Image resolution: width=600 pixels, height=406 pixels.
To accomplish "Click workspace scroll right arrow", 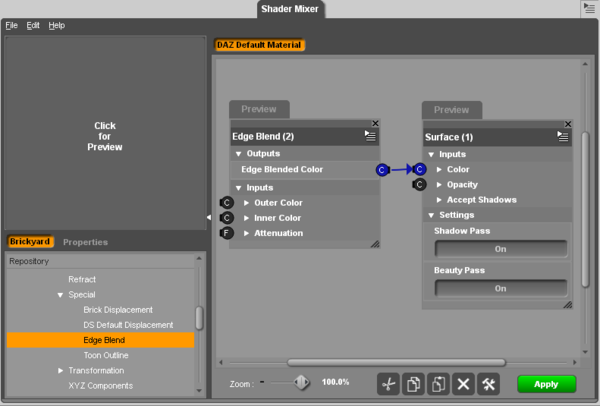I will click(x=574, y=362).
